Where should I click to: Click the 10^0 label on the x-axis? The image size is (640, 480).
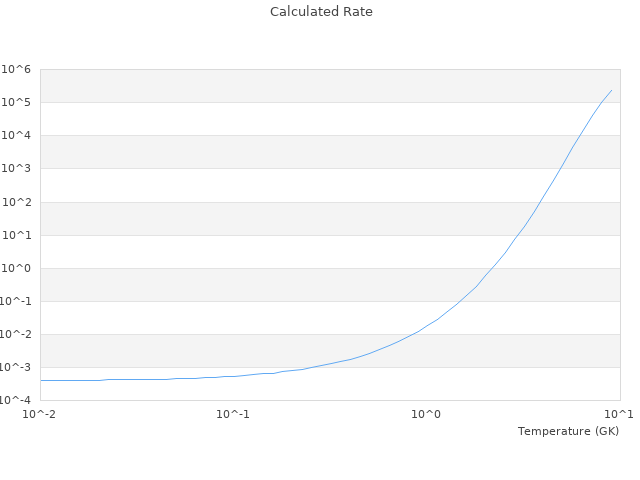[x=427, y=414]
